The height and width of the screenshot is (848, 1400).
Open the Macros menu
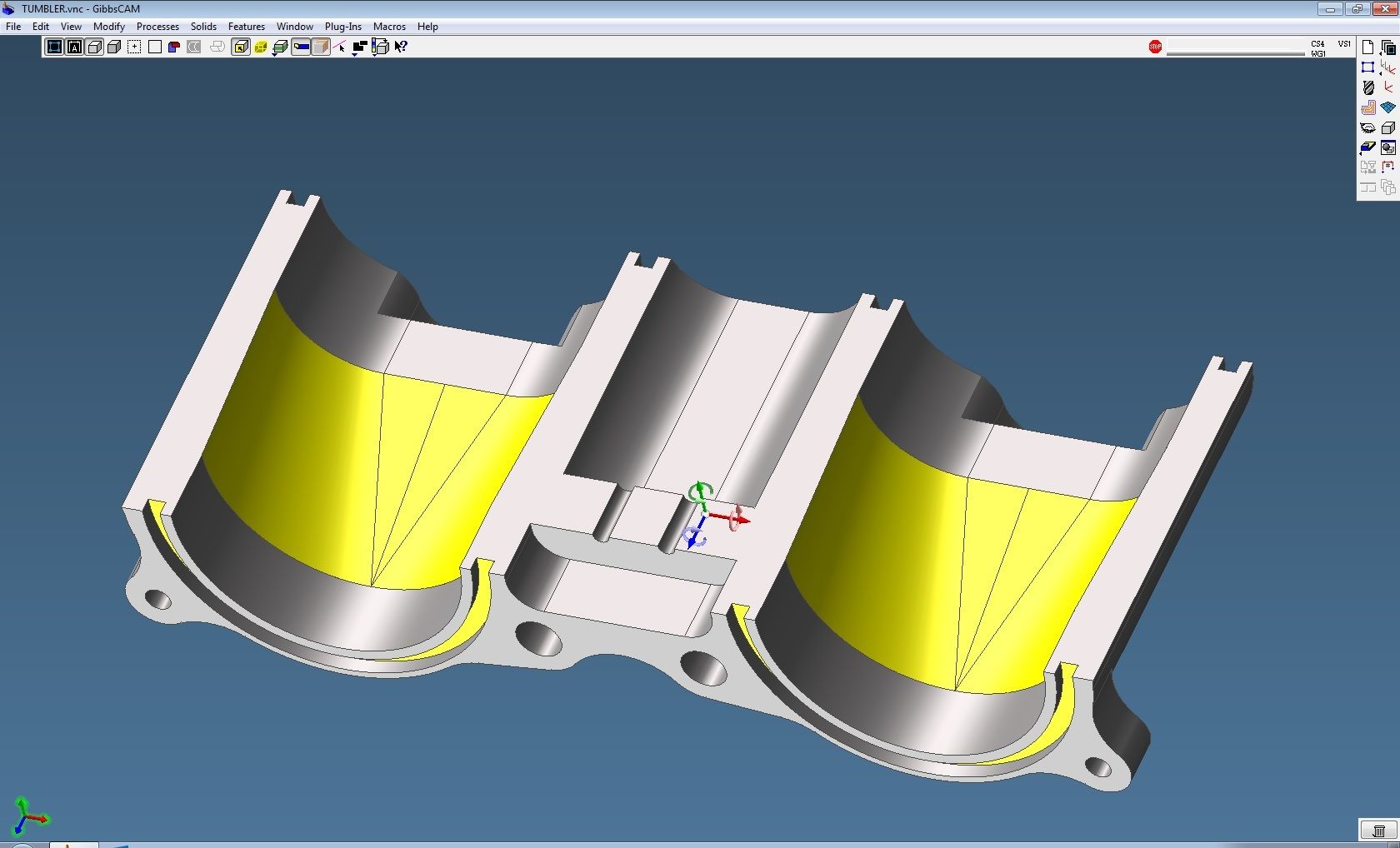pos(389,27)
